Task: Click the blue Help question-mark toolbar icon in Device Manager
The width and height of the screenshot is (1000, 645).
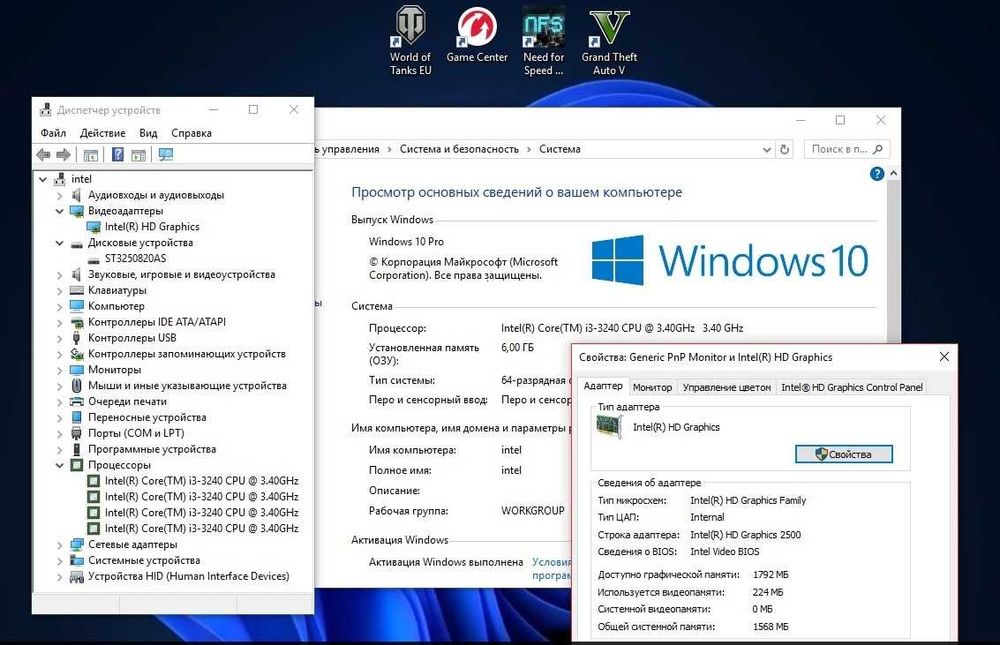Action: pos(118,154)
